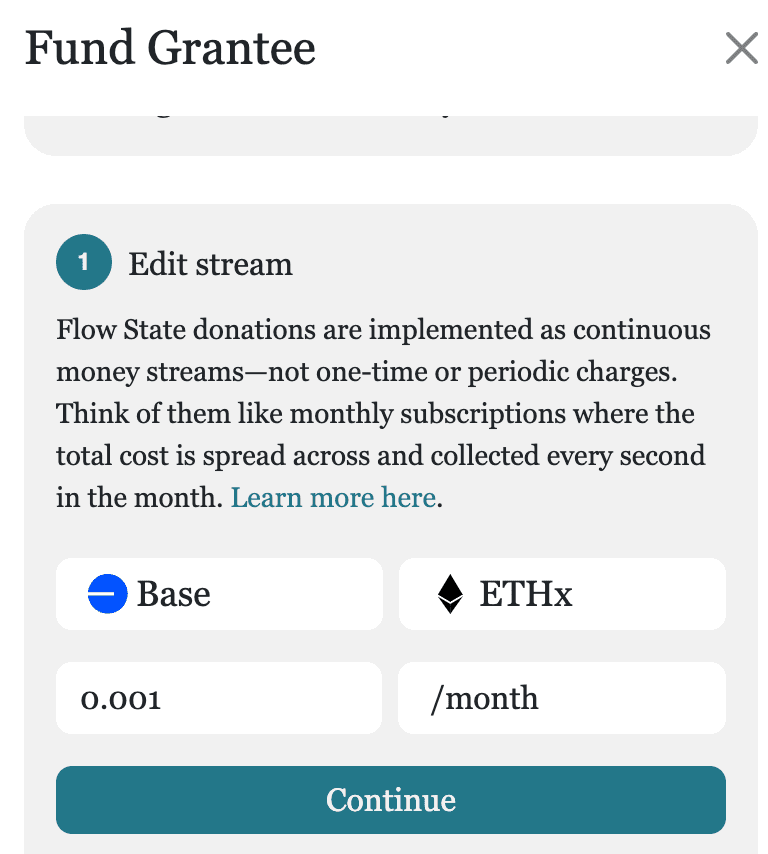Image resolution: width=768 pixels, height=854 pixels.
Task: Click the ETHx label text
Action: coord(526,594)
